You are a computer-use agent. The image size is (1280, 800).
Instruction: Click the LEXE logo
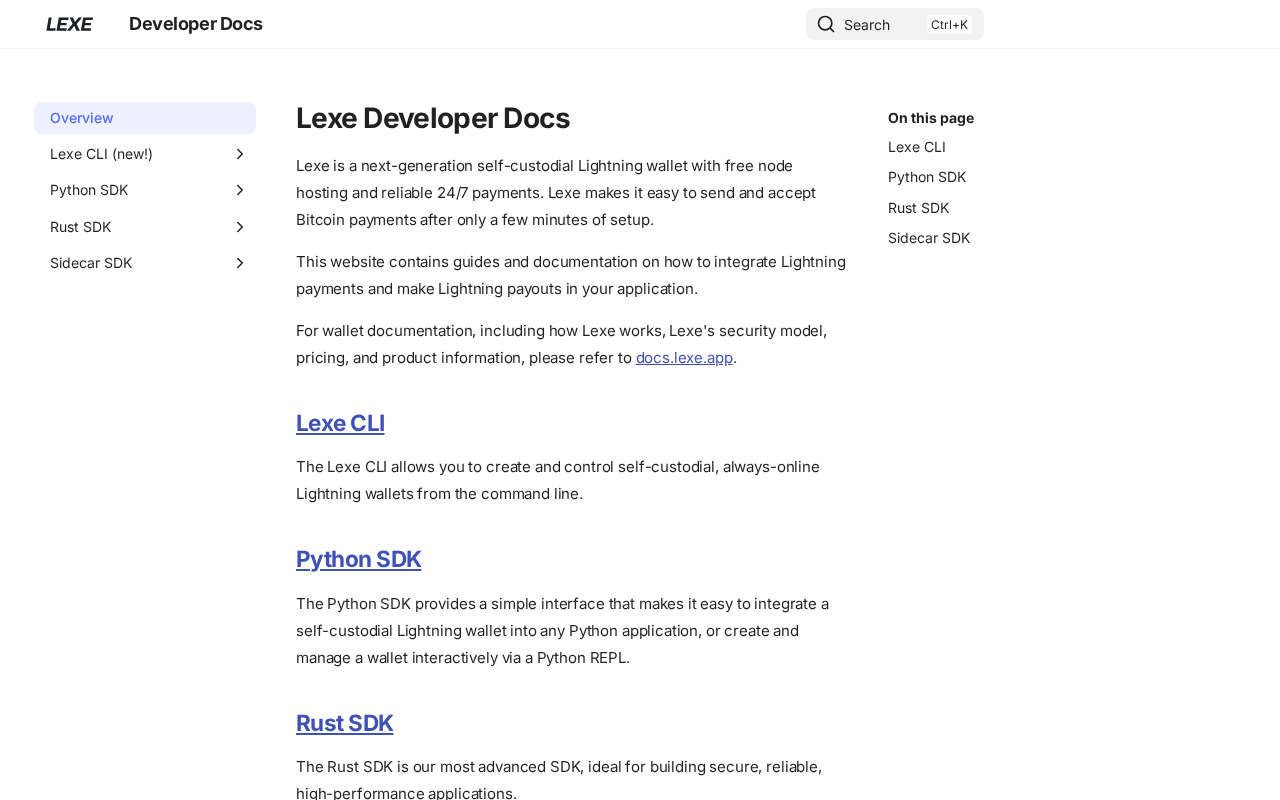[x=69, y=24]
